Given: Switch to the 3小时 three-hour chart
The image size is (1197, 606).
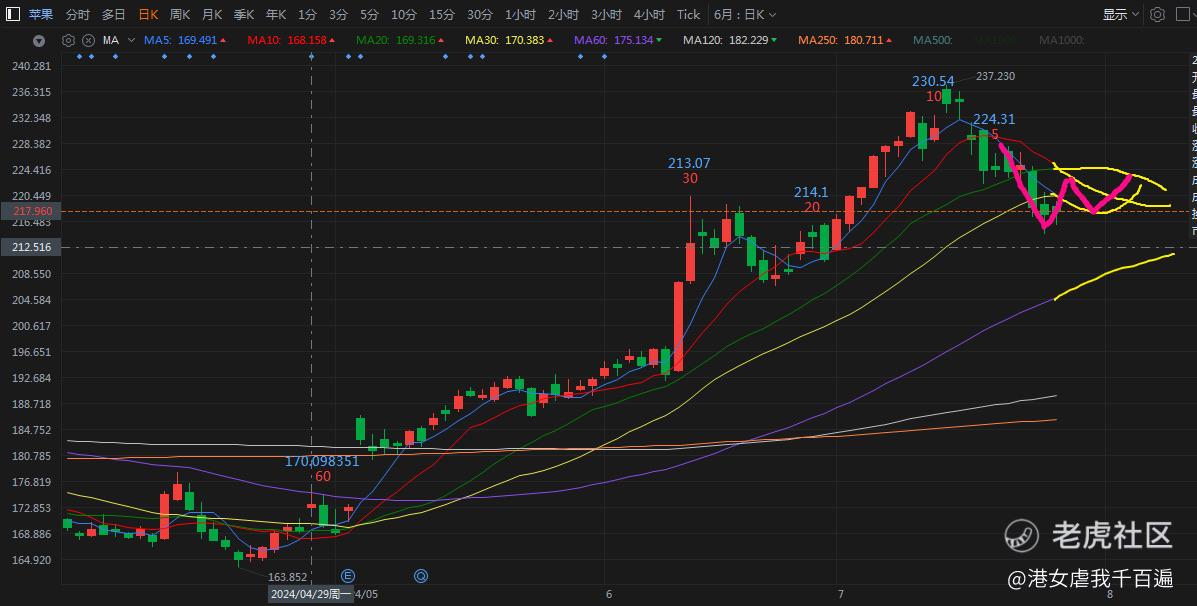Looking at the screenshot, I should point(607,15).
